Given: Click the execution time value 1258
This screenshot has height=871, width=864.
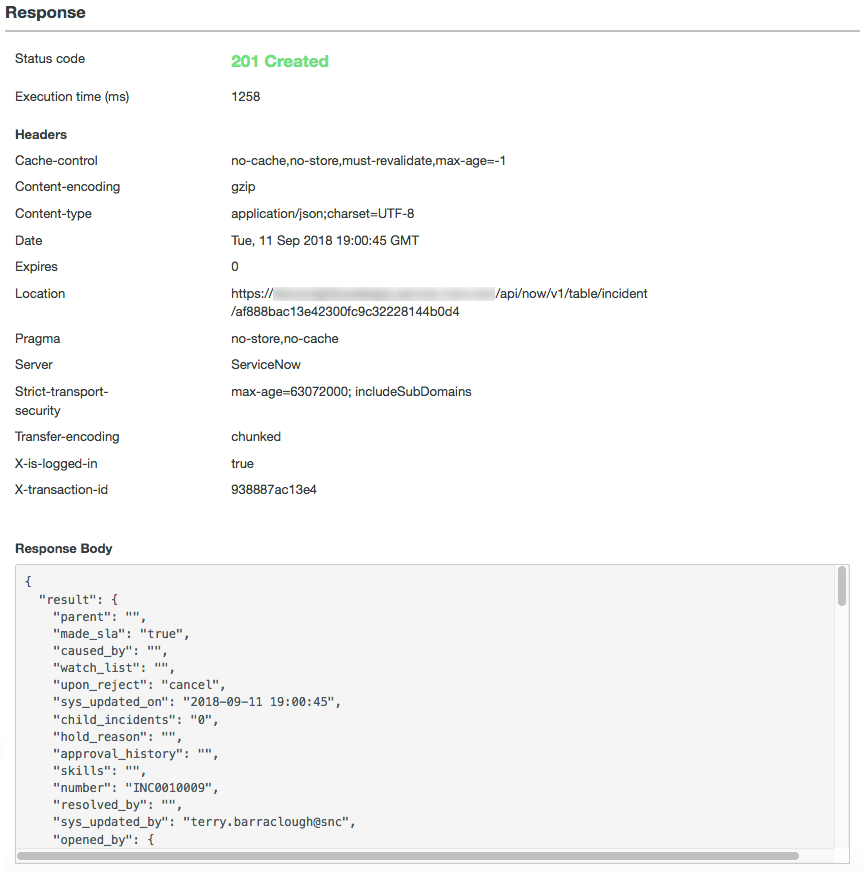Looking at the screenshot, I should tap(246, 97).
